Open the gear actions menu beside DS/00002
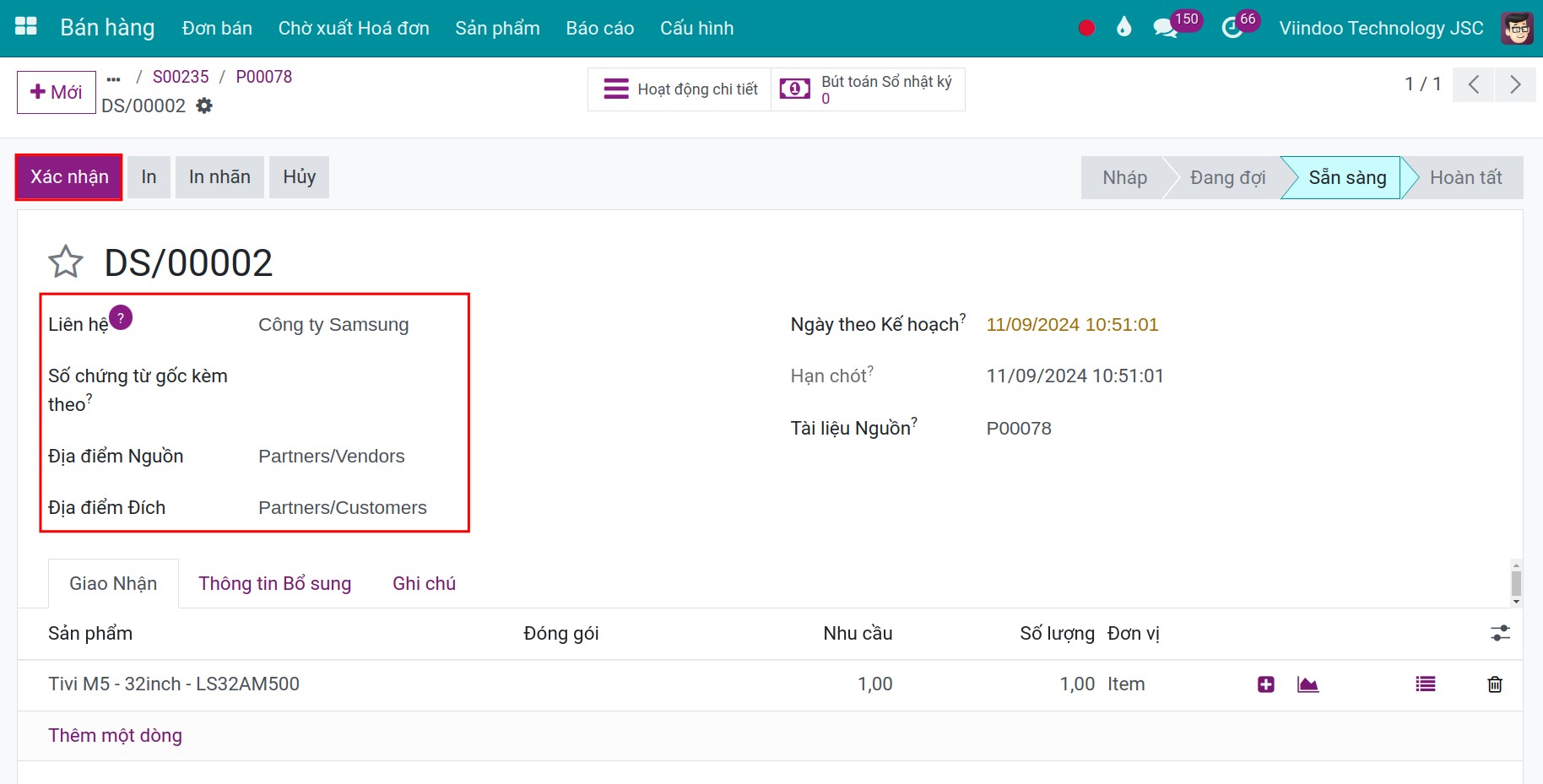The height and width of the screenshot is (784, 1543). click(204, 105)
